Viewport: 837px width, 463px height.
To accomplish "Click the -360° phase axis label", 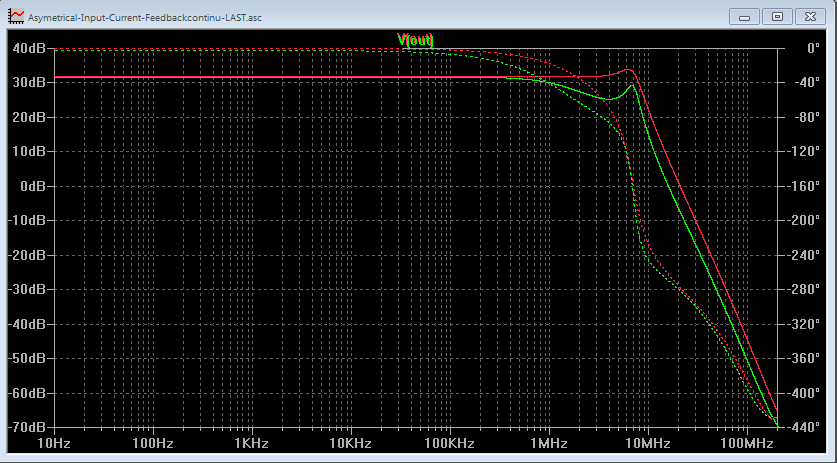I will (x=803, y=358).
